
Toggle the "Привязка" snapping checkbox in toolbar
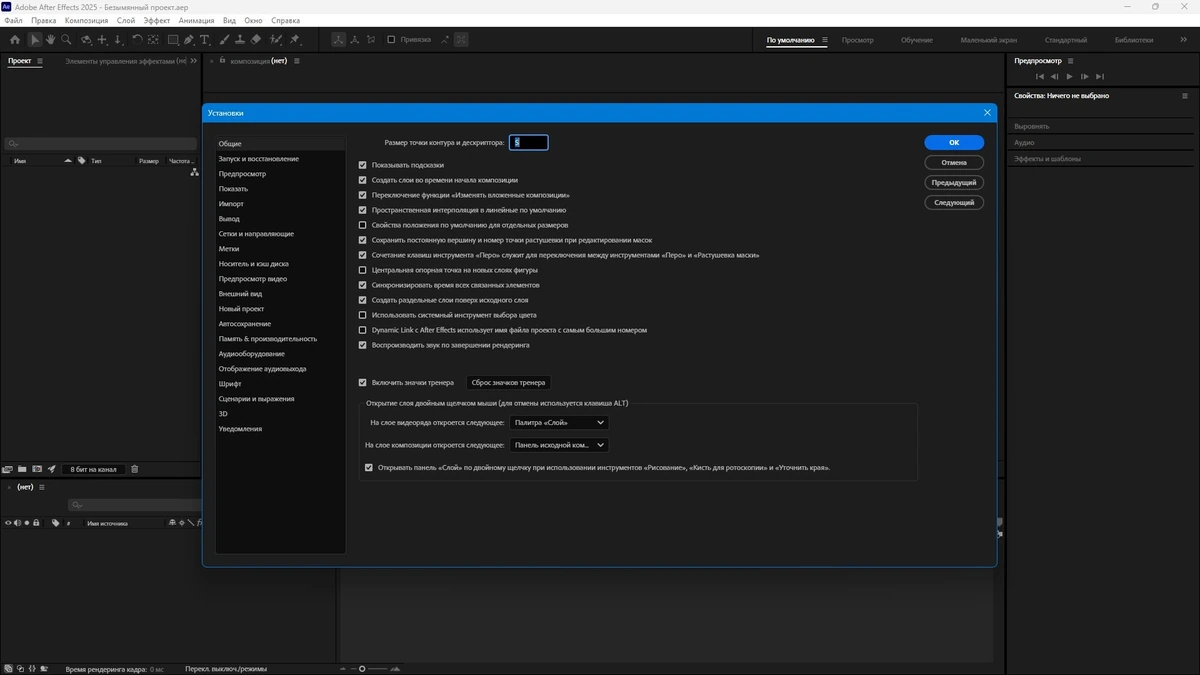pyautogui.click(x=391, y=40)
